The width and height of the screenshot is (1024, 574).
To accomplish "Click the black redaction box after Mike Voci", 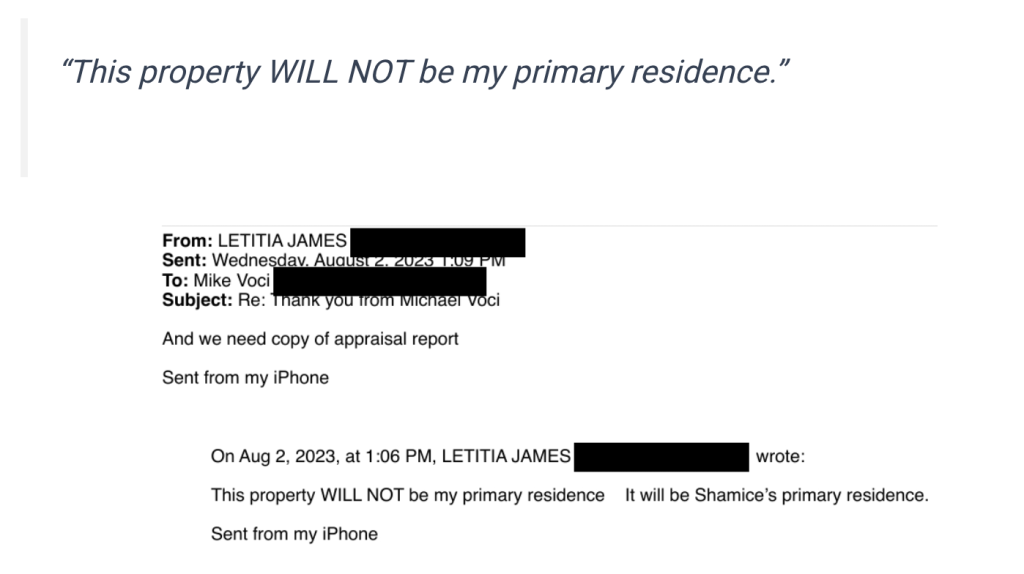I will pyautogui.click(x=380, y=279).
